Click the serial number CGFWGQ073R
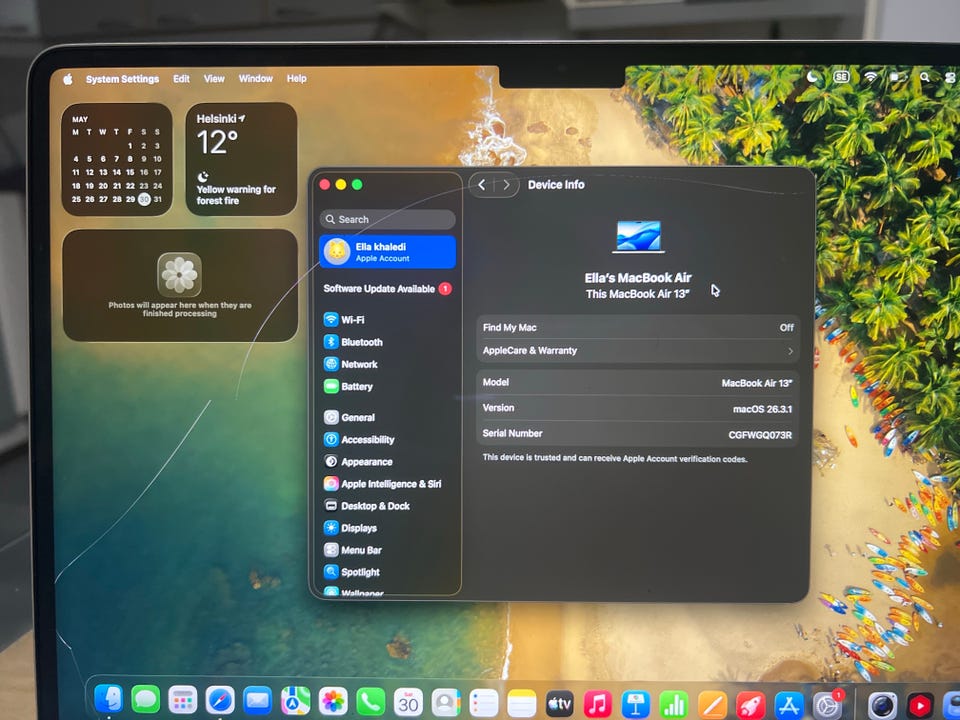The image size is (960, 720). coord(760,435)
